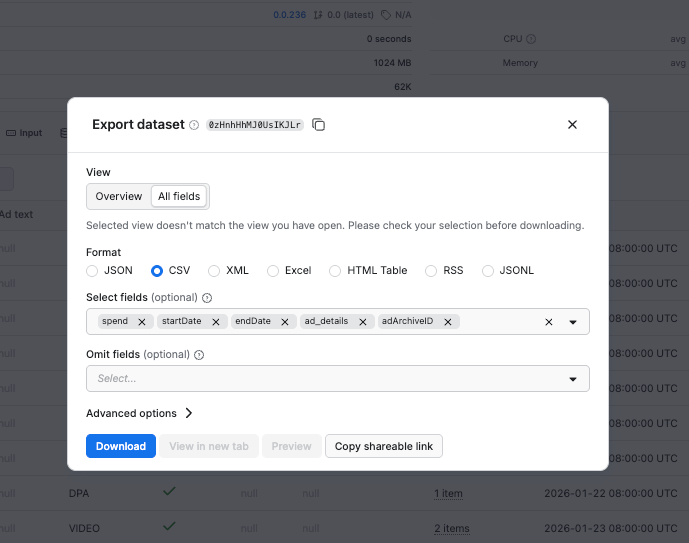Click the green checkmark in DPA row
Image resolution: width=689 pixels, height=543 pixels.
point(169,491)
